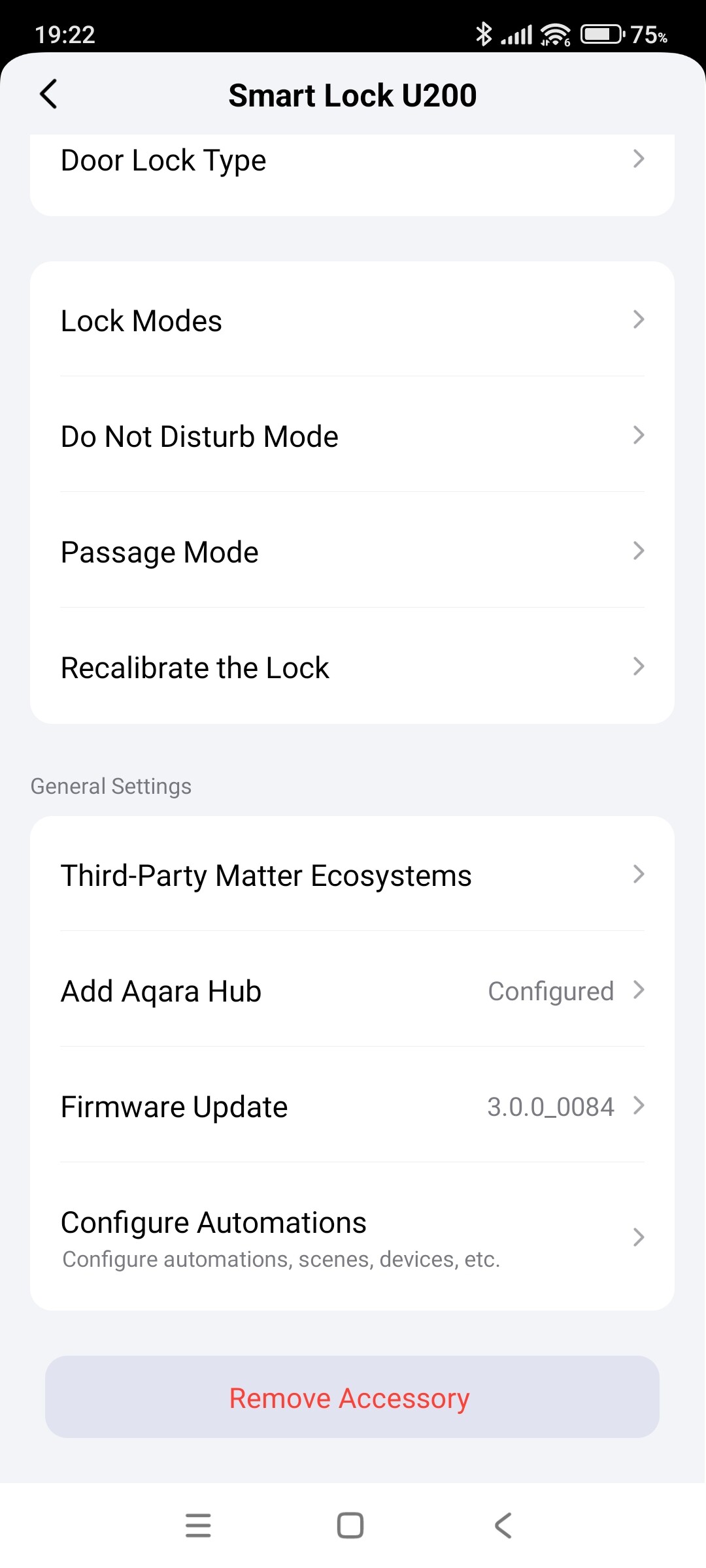Tap the Bluetooth status icon

tap(483, 34)
